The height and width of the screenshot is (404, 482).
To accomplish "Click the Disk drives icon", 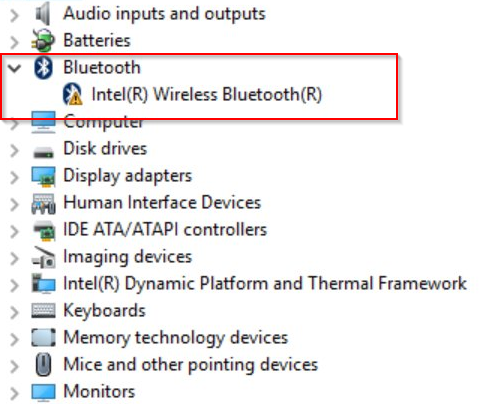I will 43,152.
